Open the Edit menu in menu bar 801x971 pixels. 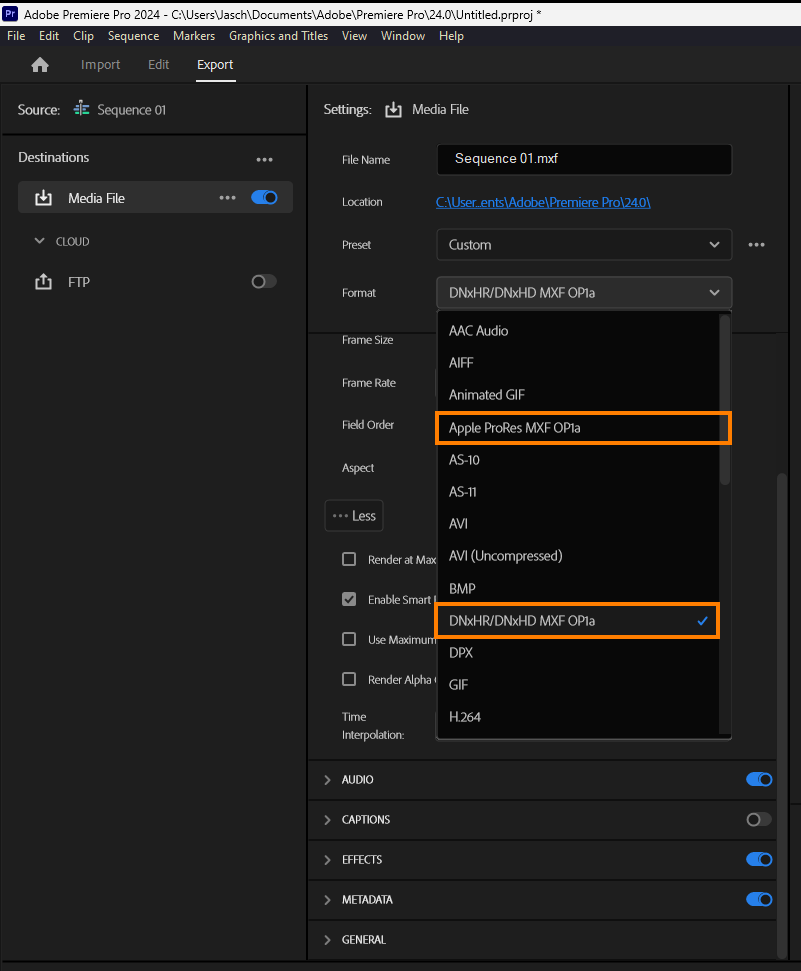pyautogui.click(x=49, y=36)
